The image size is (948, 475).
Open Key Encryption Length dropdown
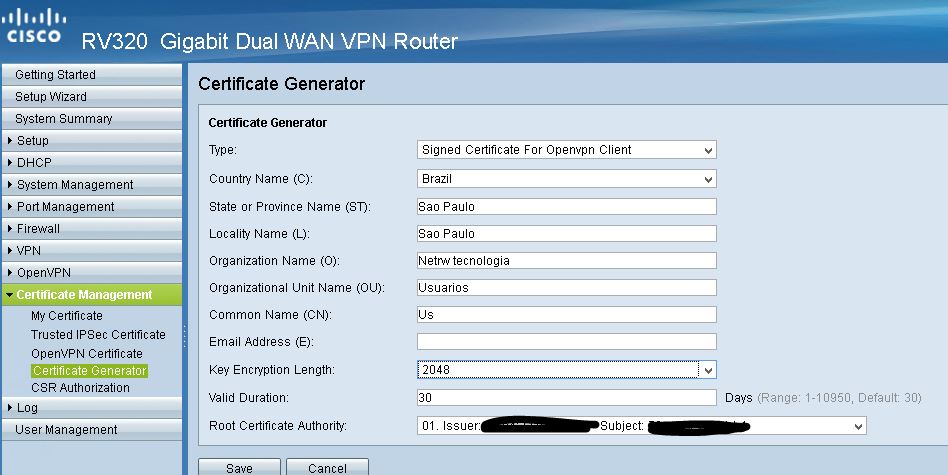[x=567, y=369]
